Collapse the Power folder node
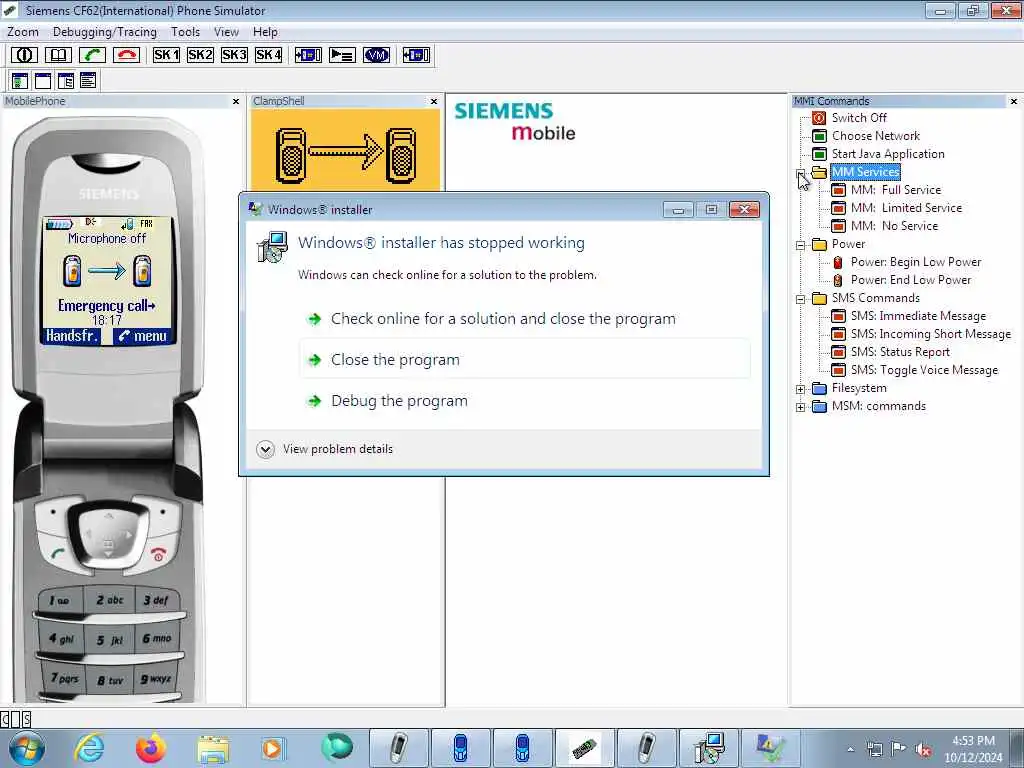This screenshot has width=1024, height=768. point(801,245)
